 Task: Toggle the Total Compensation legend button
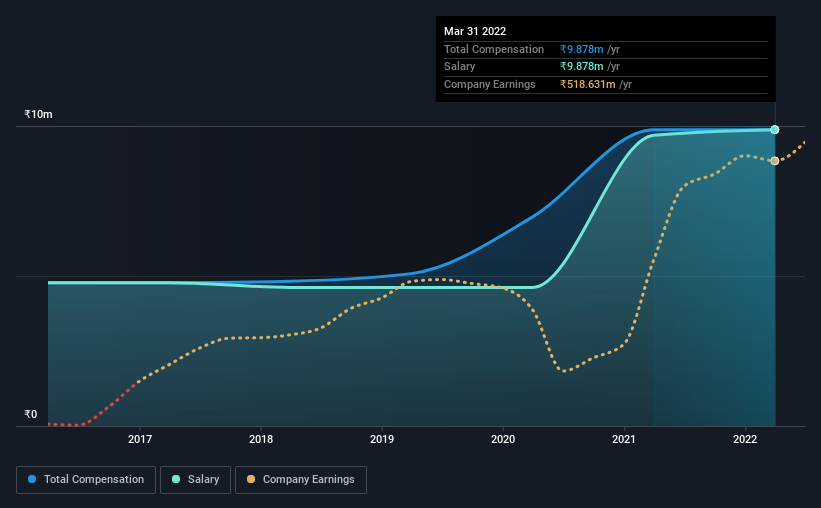(86, 480)
